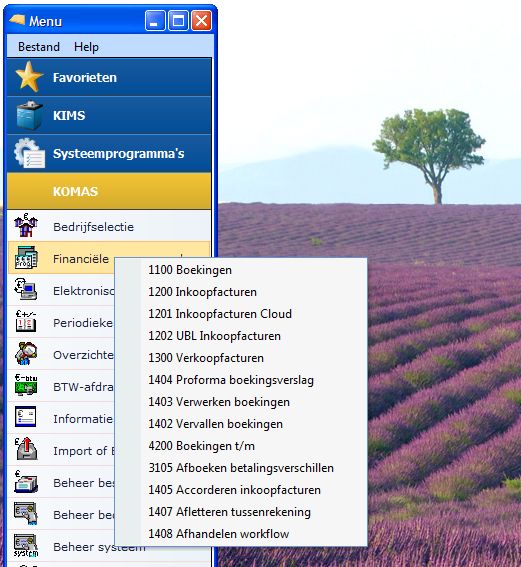This screenshot has height=567, width=521.
Task: Click the Beheer systeem label
Action: coord(99,547)
